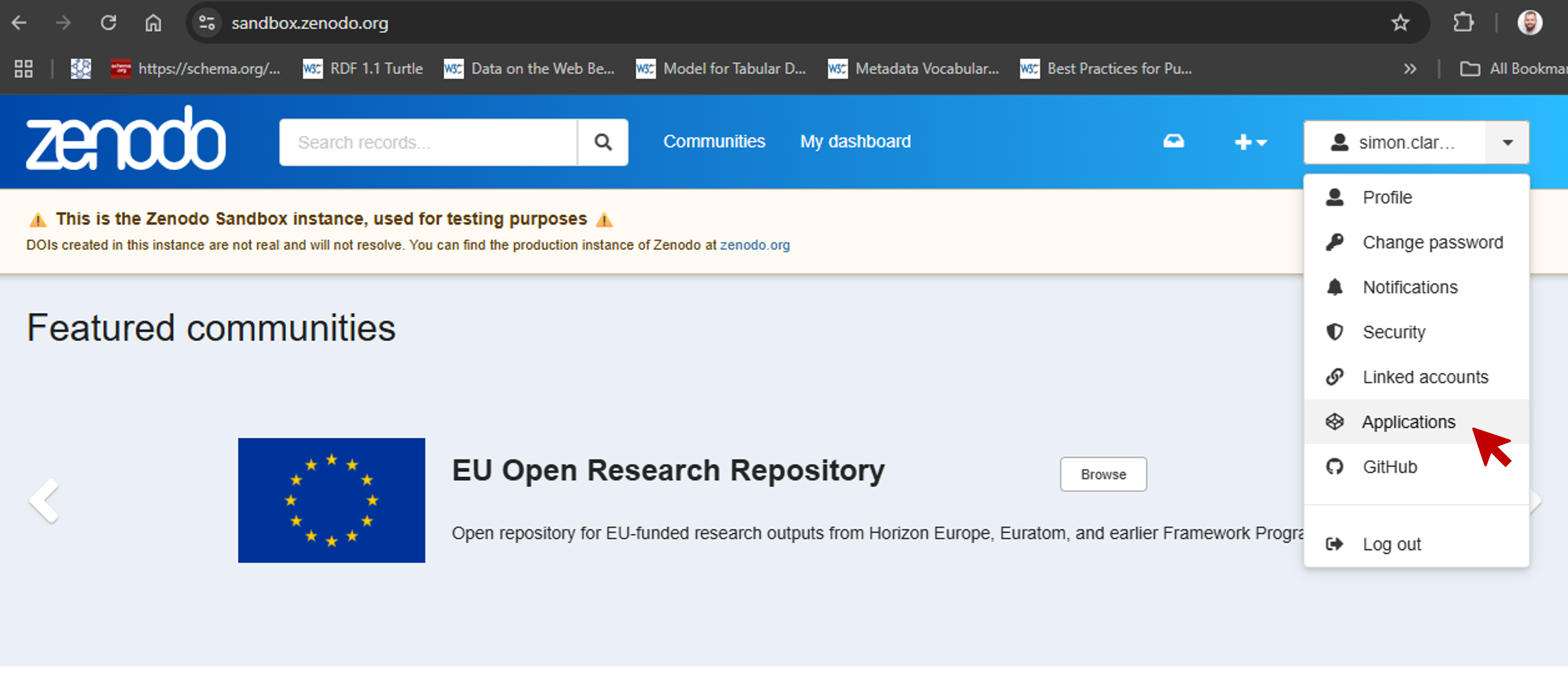Show more bookmarks with the double chevron
This screenshot has width=1568, height=680.
click(x=1410, y=69)
